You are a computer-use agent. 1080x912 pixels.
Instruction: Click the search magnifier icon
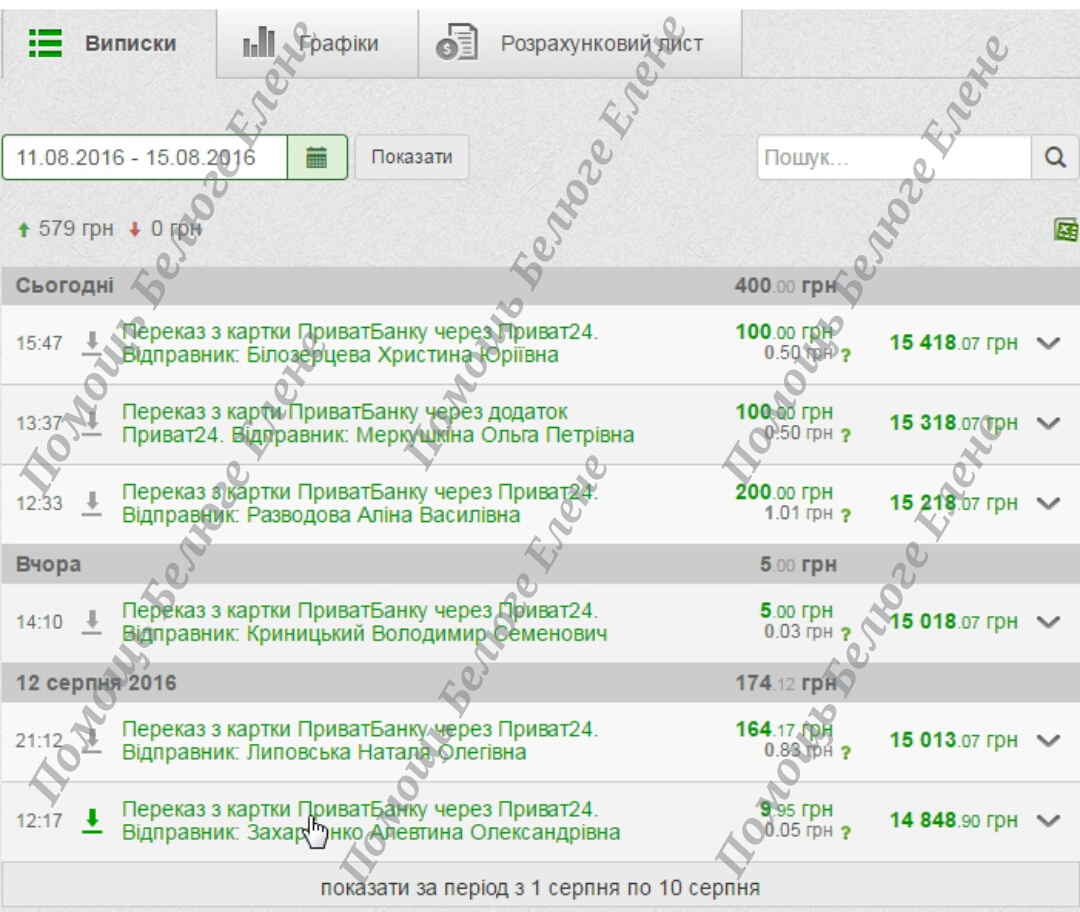(x=1055, y=158)
